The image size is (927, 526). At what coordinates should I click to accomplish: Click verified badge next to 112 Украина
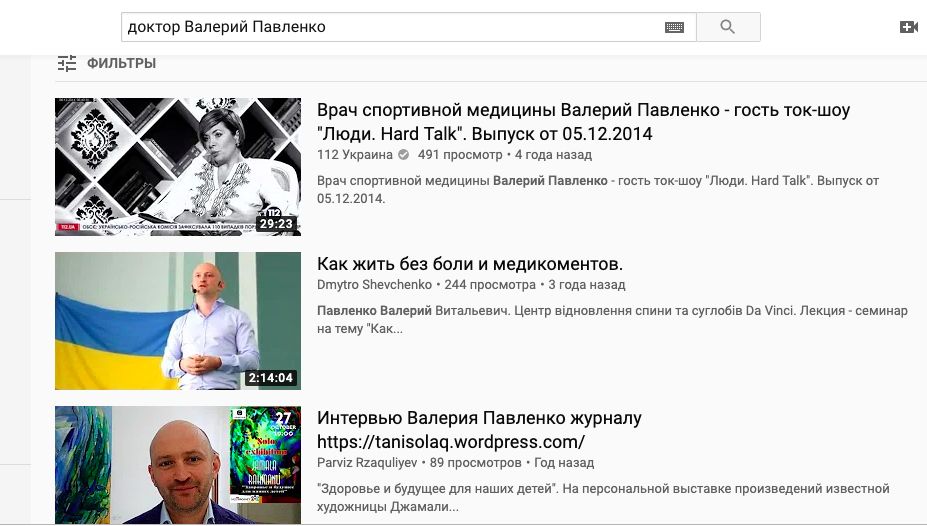pyautogui.click(x=404, y=155)
